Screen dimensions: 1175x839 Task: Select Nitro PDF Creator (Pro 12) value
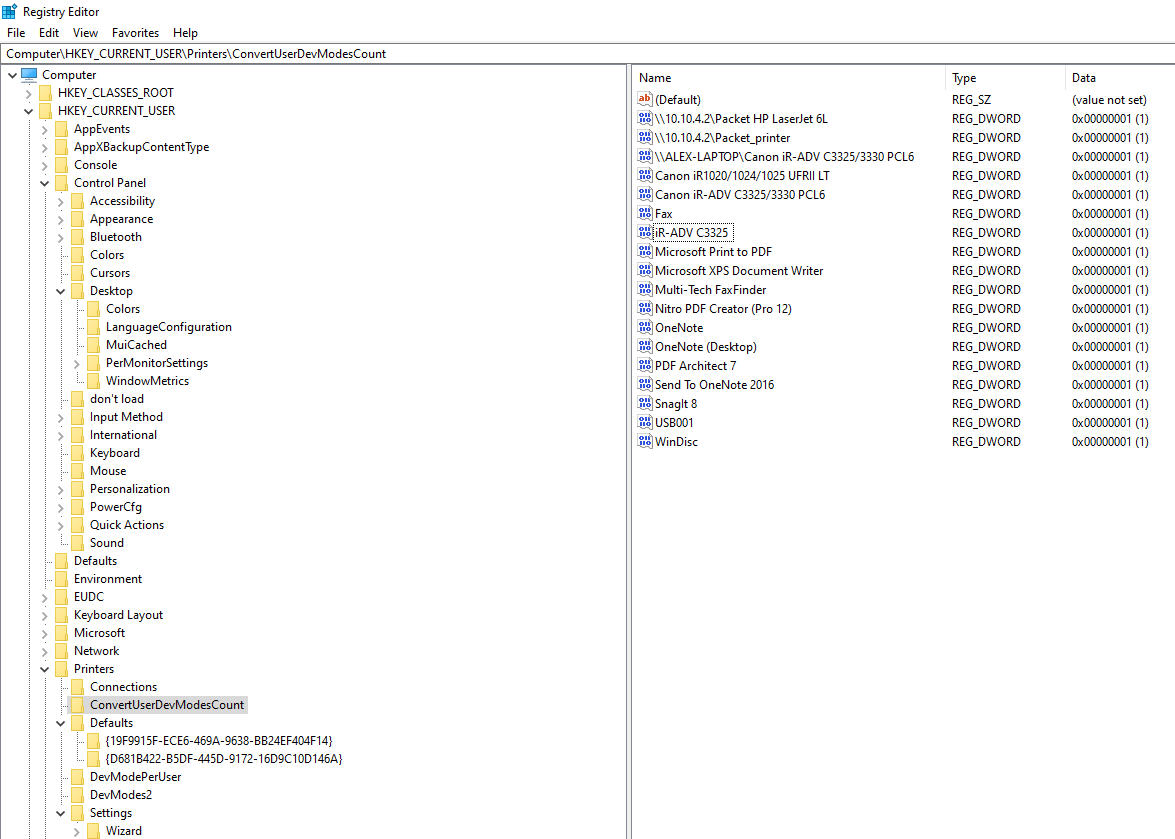(x=723, y=309)
